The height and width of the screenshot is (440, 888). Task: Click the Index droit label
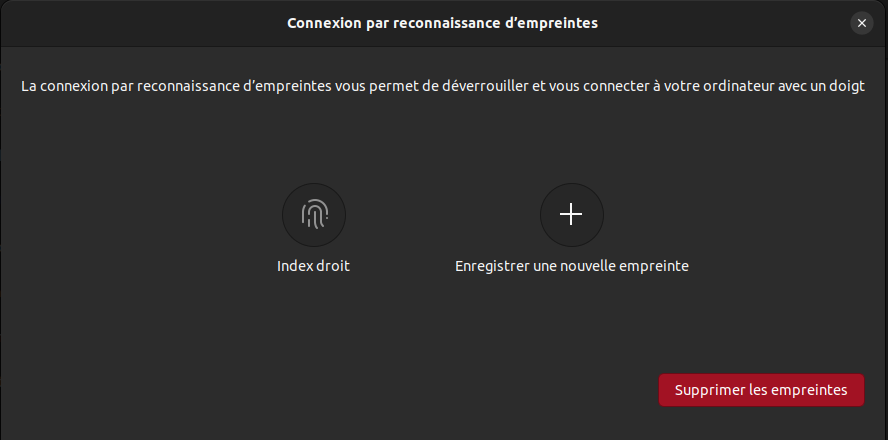tap(314, 266)
